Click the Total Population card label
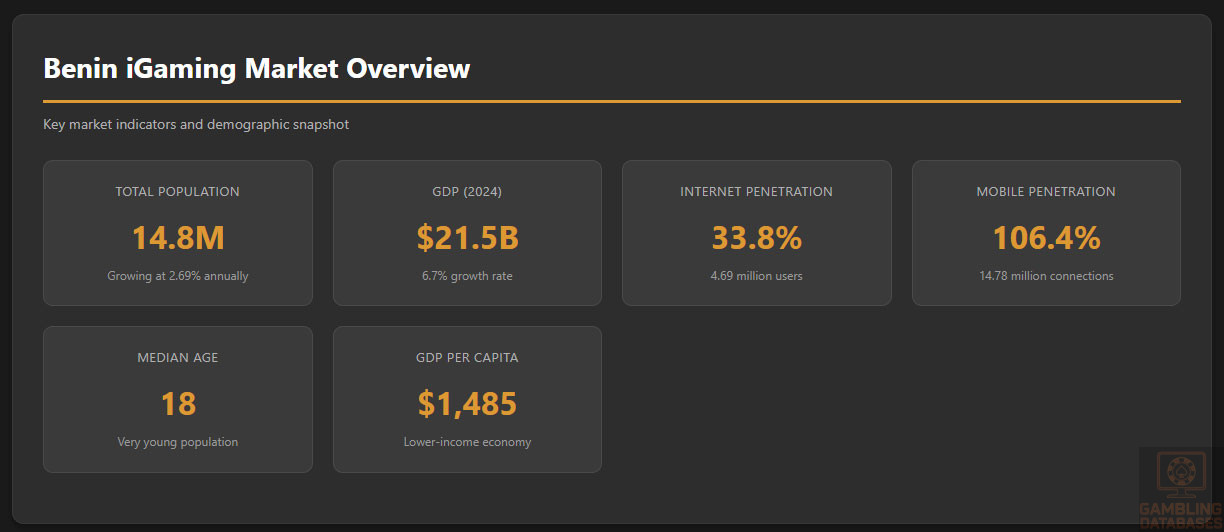This screenshot has width=1224, height=532. pos(177,191)
